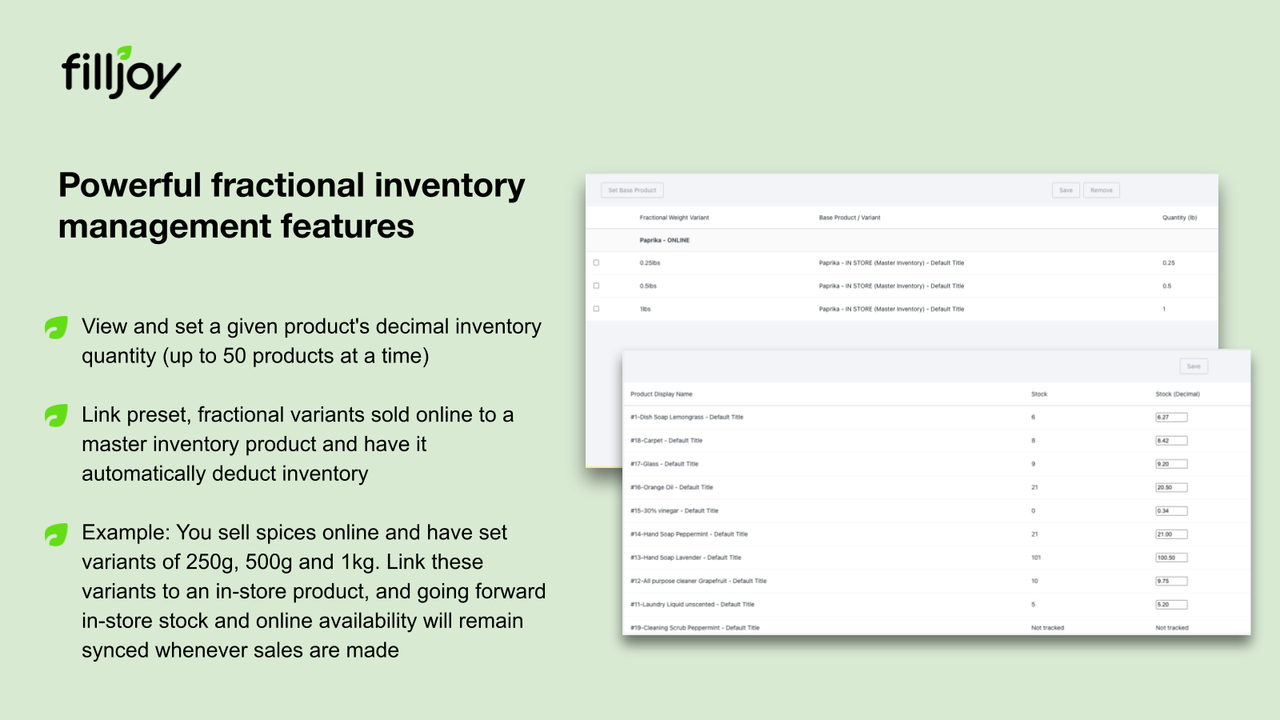The image size is (1280, 720).
Task: Check the 0.5lbs variant row checkbox
Action: [596, 285]
